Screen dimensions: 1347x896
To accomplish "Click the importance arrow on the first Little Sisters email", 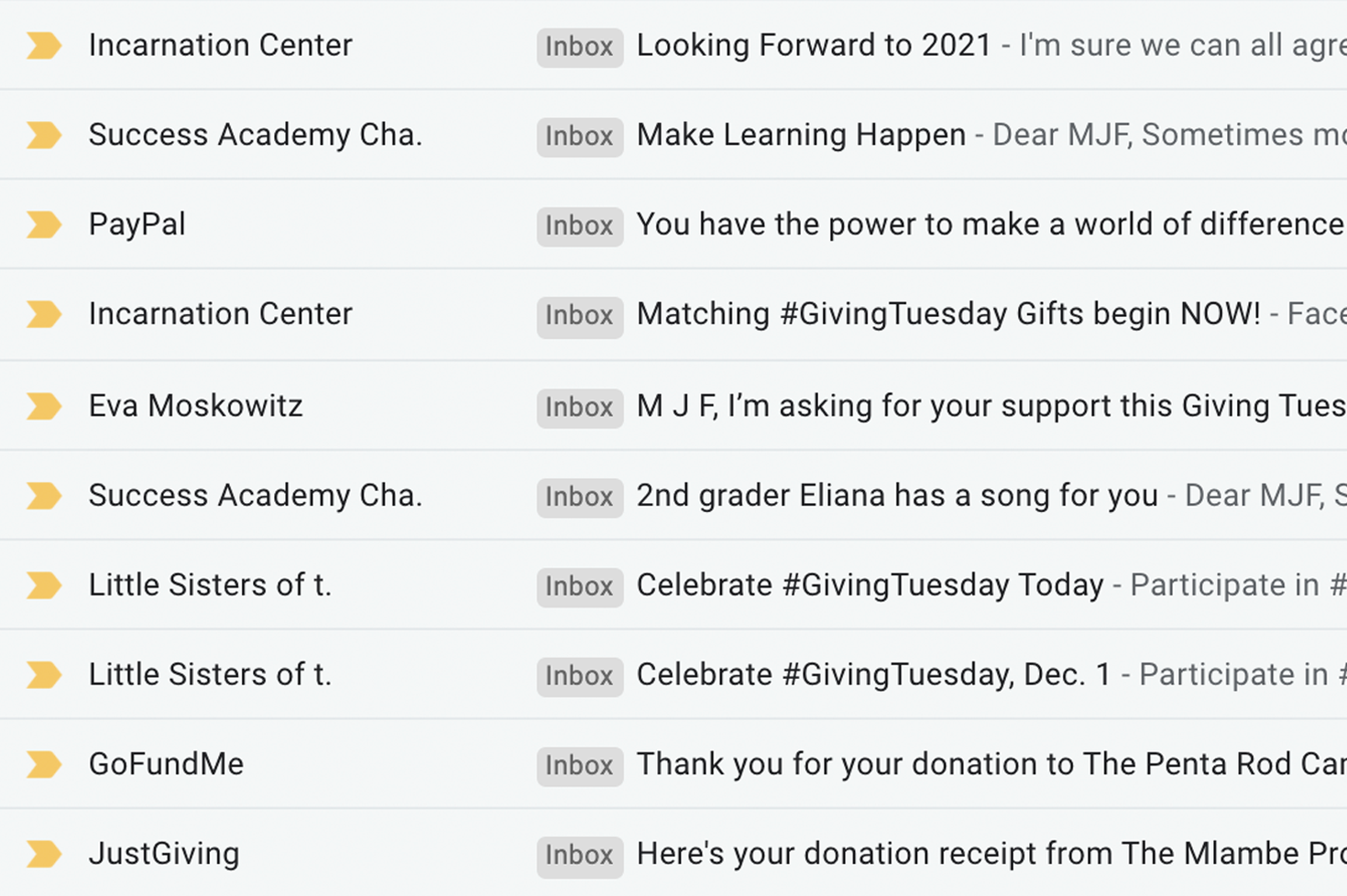I will (x=43, y=585).
